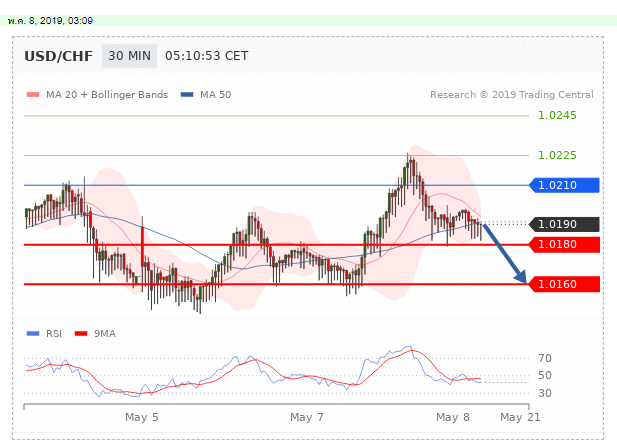Click the blue MA 50 legend swatch
Screen dimensions: 617x447
tap(187, 94)
